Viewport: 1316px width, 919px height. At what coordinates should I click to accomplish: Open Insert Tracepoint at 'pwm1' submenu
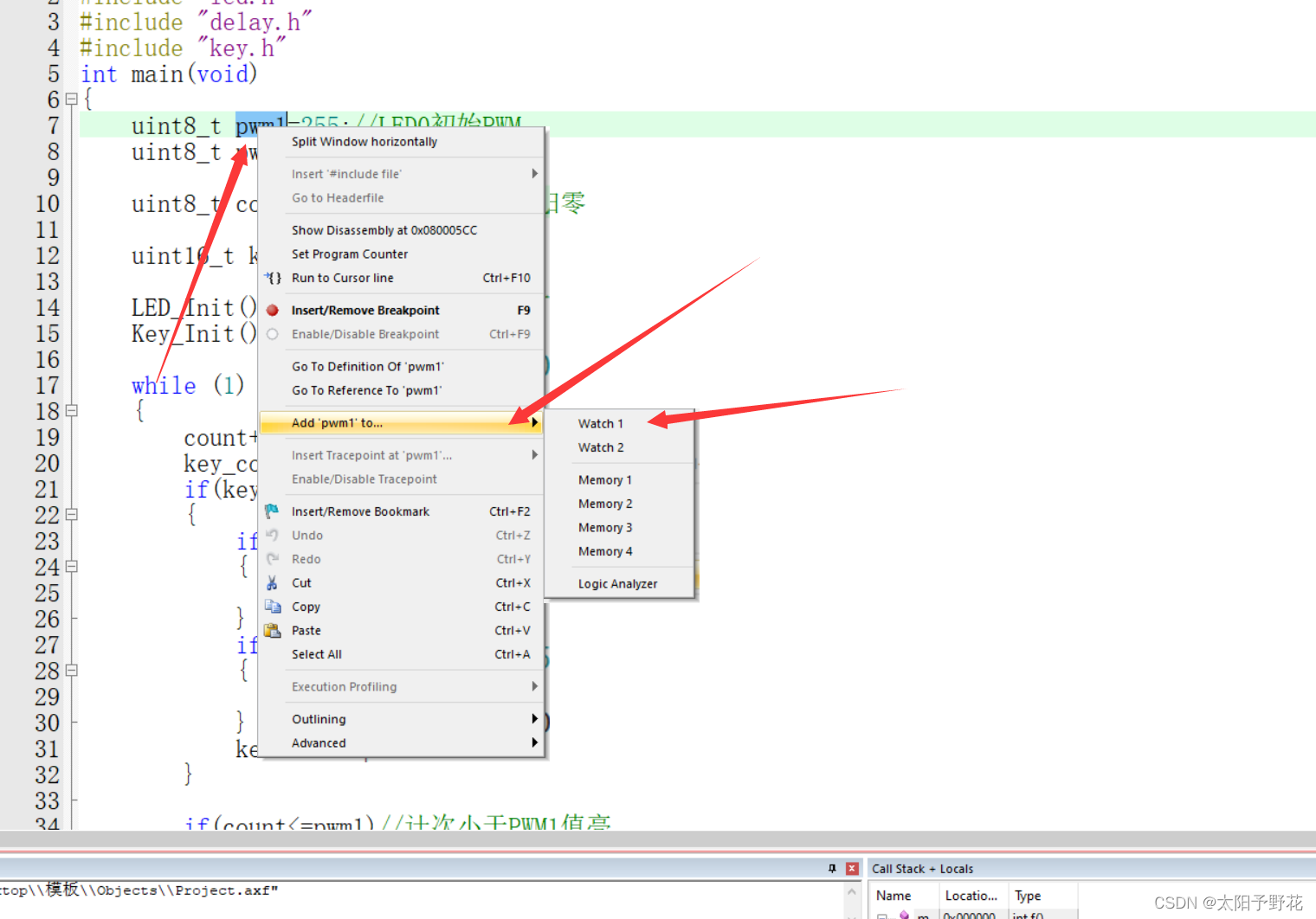[x=402, y=455]
